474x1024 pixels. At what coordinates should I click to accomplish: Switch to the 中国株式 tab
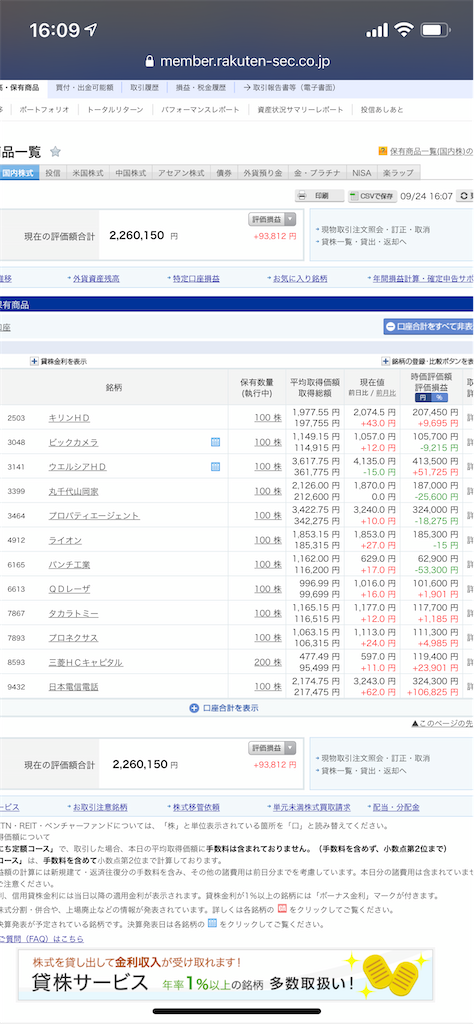131,173
